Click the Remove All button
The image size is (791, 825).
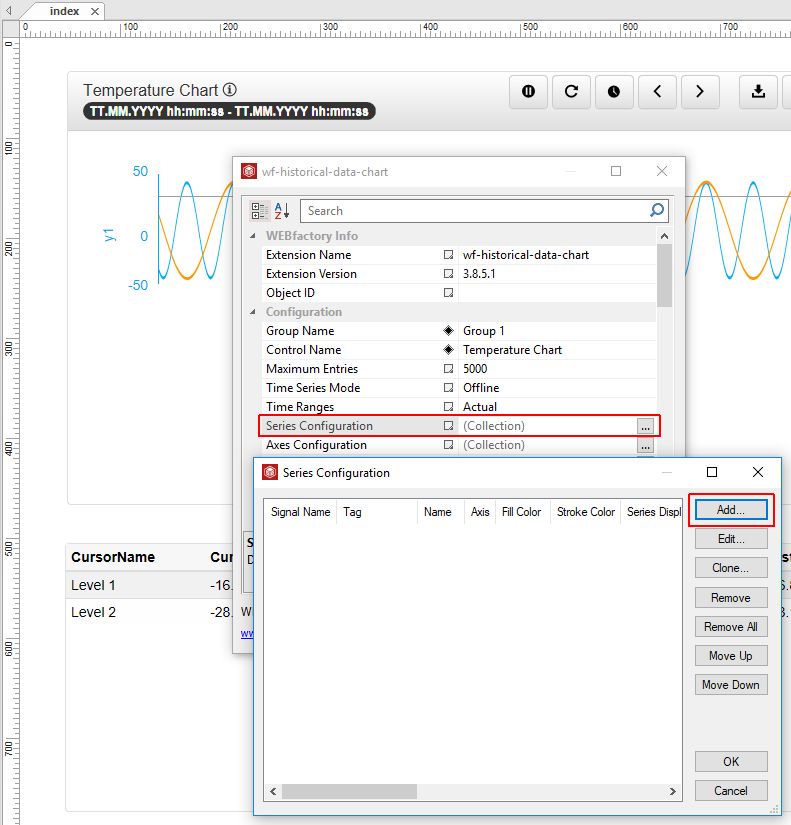tap(731, 627)
